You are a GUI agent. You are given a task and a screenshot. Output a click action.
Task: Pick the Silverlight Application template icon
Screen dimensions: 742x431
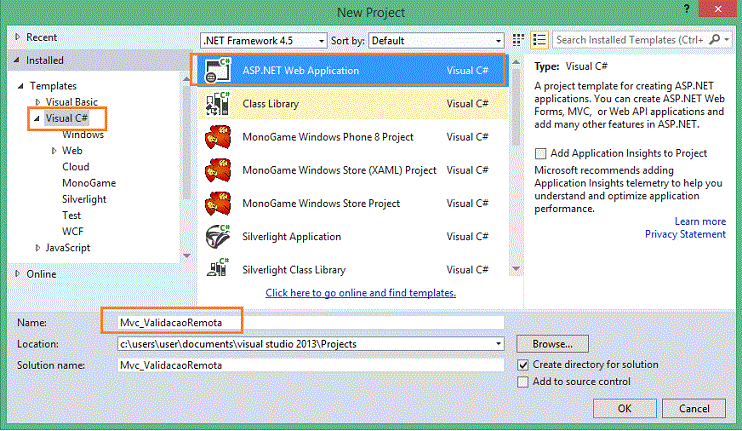tap(218, 237)
